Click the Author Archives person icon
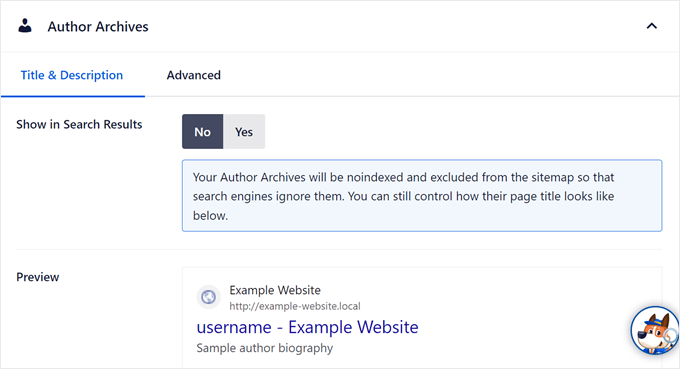The width and height of the screenshot is (680, 369). coord(25,26)
